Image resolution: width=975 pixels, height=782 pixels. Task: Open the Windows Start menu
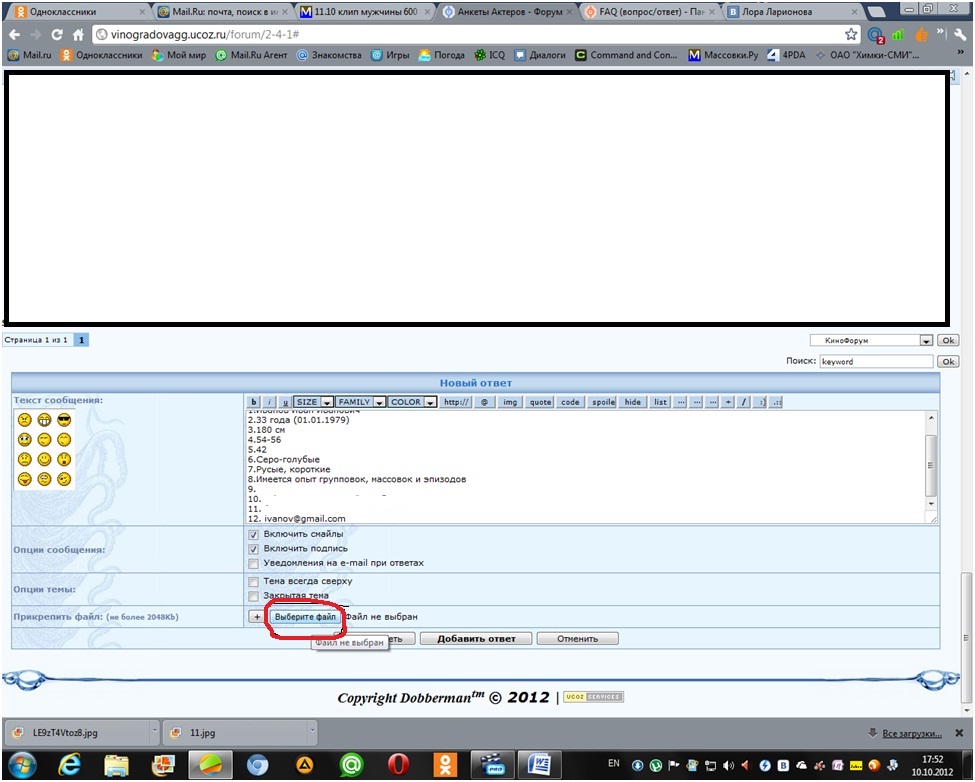tap(21, 765)
